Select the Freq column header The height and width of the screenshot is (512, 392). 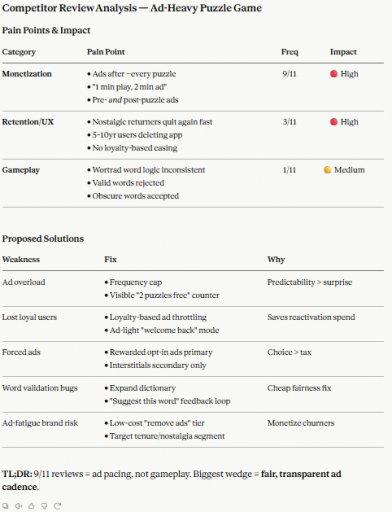pos(290,52)
